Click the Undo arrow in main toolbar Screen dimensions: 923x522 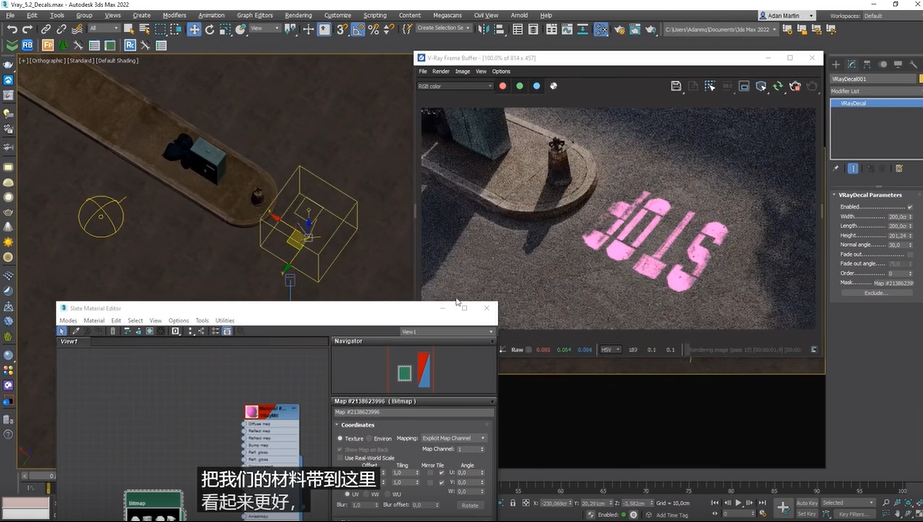click(x=12, y=29)
